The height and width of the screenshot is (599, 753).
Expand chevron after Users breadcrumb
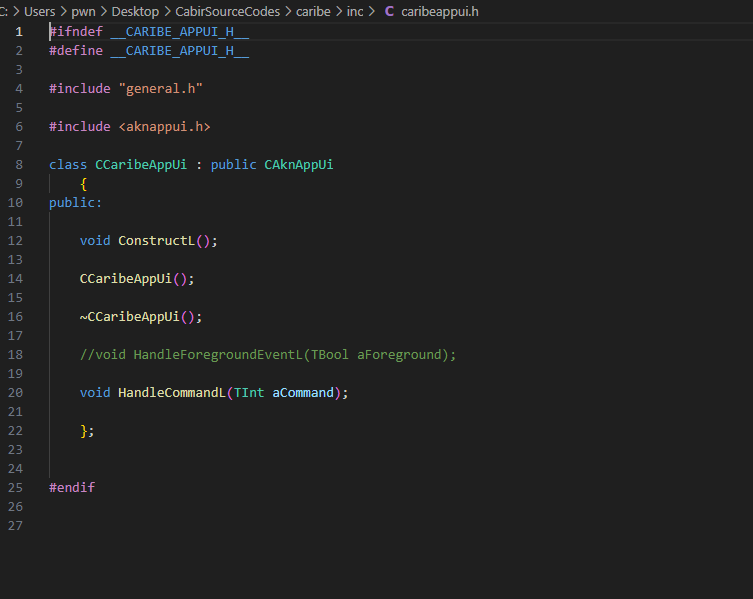(63, 12)
